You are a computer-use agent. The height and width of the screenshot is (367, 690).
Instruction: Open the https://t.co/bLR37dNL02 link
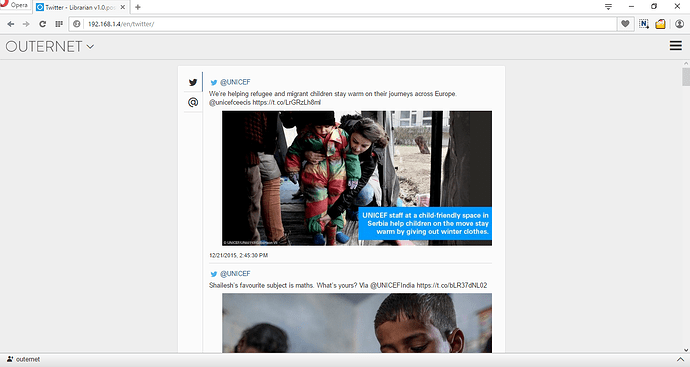[451, 285]
